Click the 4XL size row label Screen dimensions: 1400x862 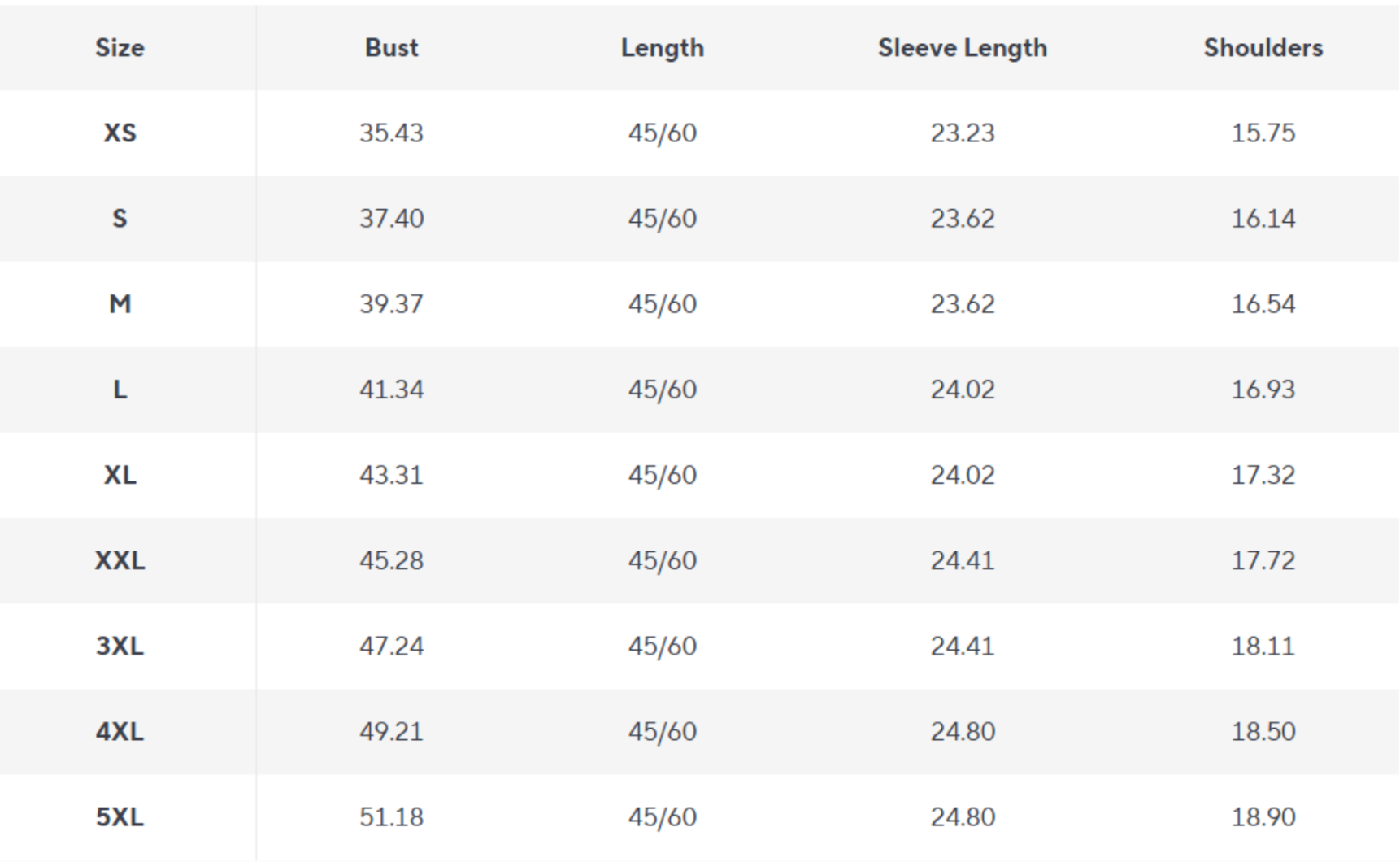(x=120, y=731)
